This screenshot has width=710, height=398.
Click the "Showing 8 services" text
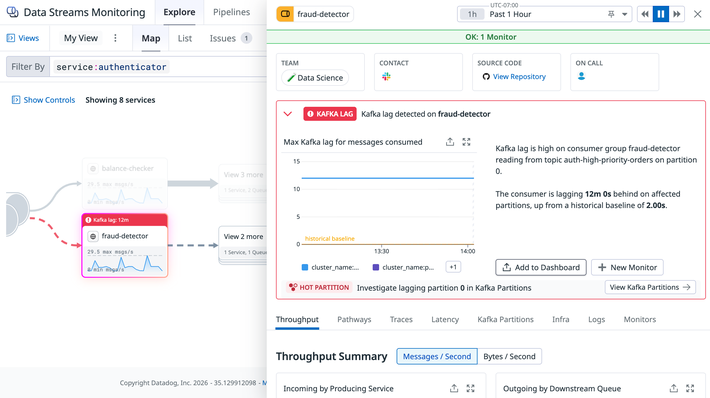coord(120,100)
